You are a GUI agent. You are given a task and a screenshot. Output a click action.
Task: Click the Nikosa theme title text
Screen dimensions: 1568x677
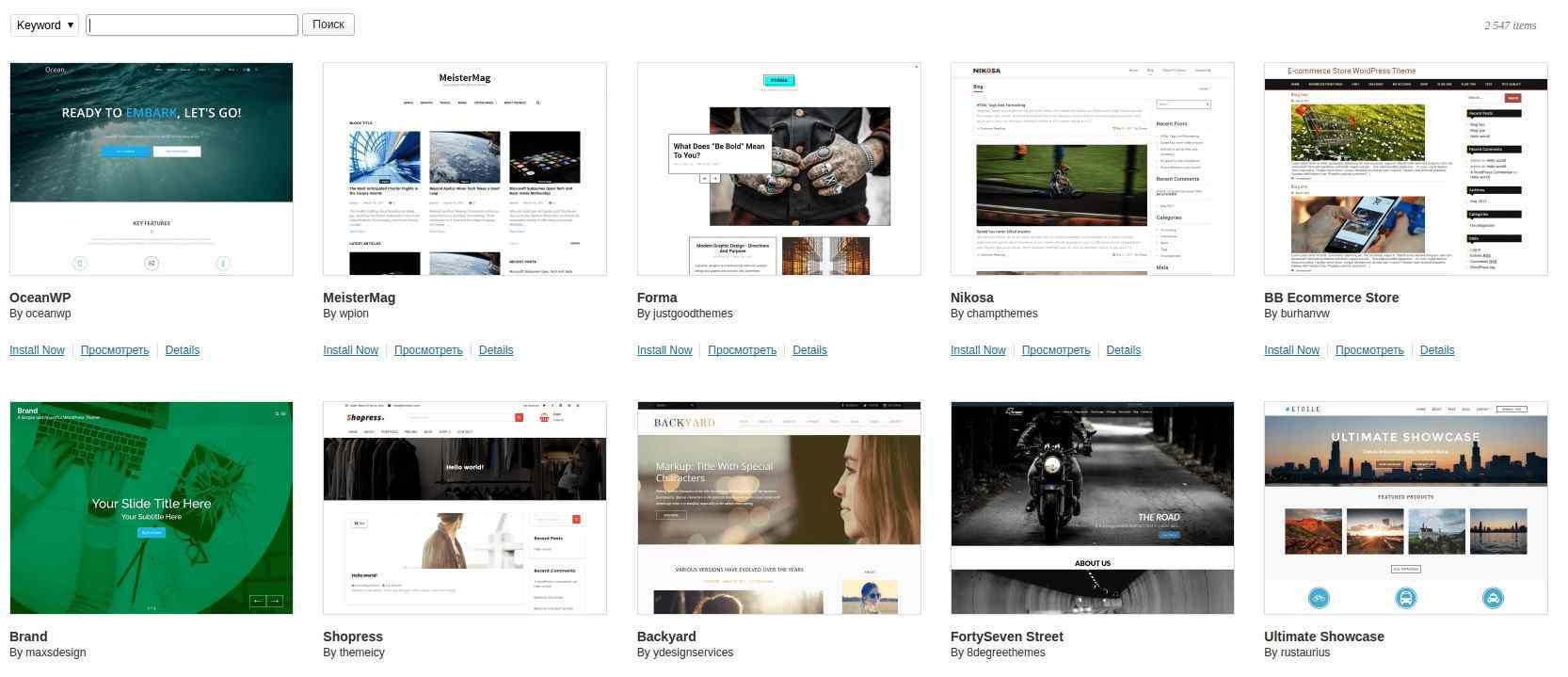pos(972,298)
